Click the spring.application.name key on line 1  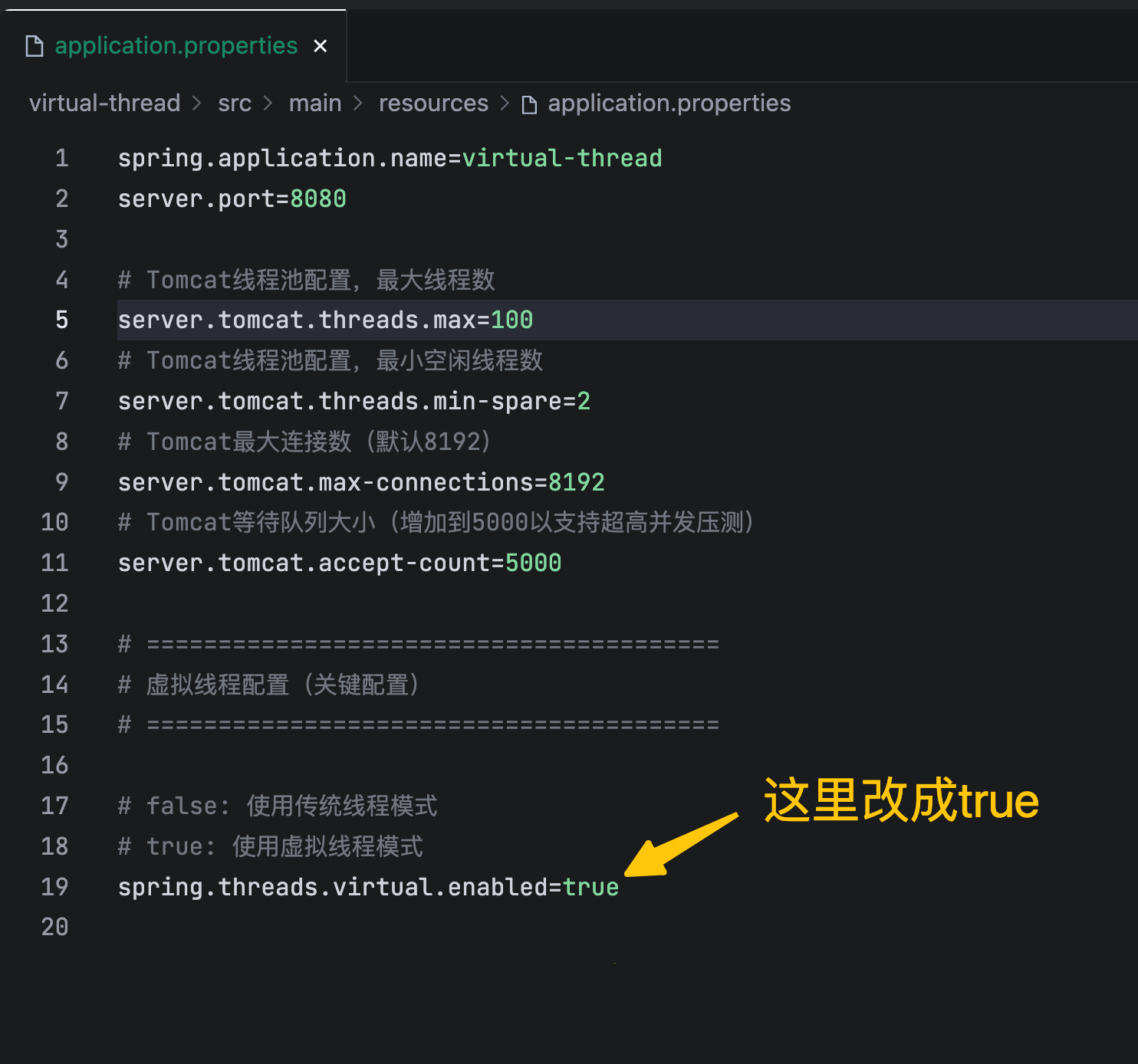[x=282, y=158]
